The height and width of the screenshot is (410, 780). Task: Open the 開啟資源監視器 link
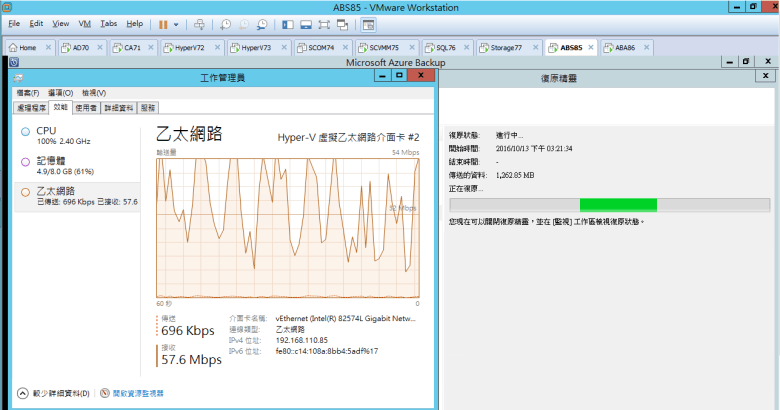[136, 393]
